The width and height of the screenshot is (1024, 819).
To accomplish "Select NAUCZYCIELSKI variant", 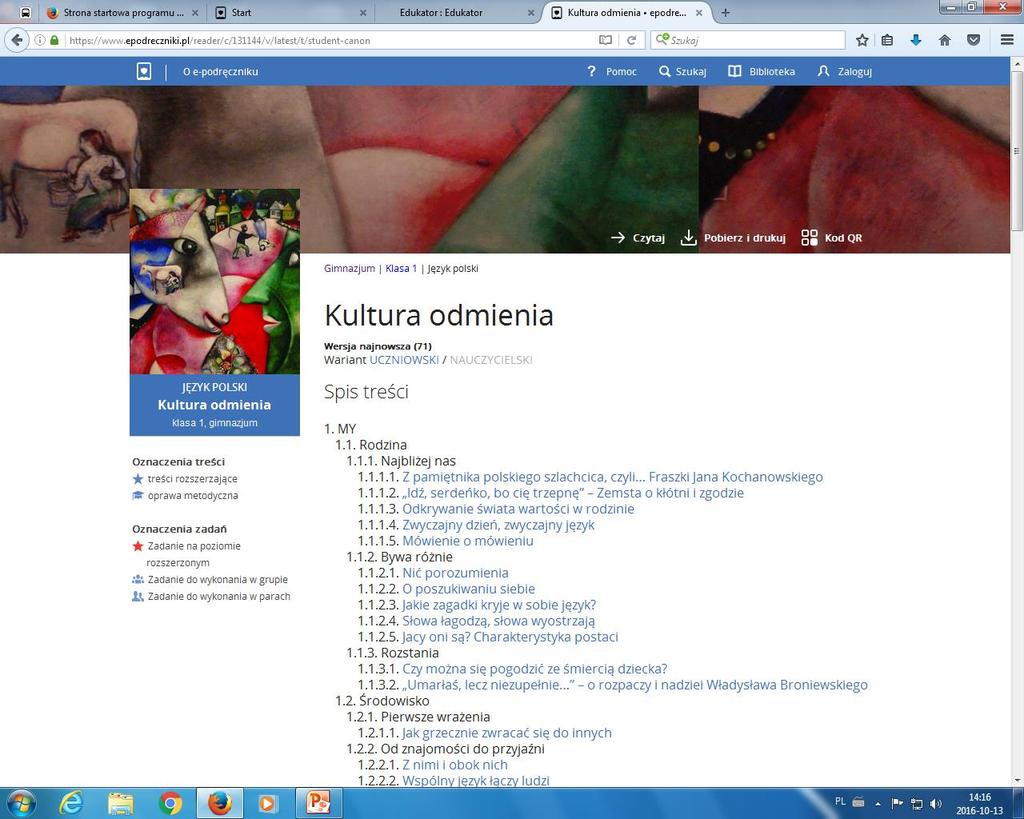I will [490, 360].
